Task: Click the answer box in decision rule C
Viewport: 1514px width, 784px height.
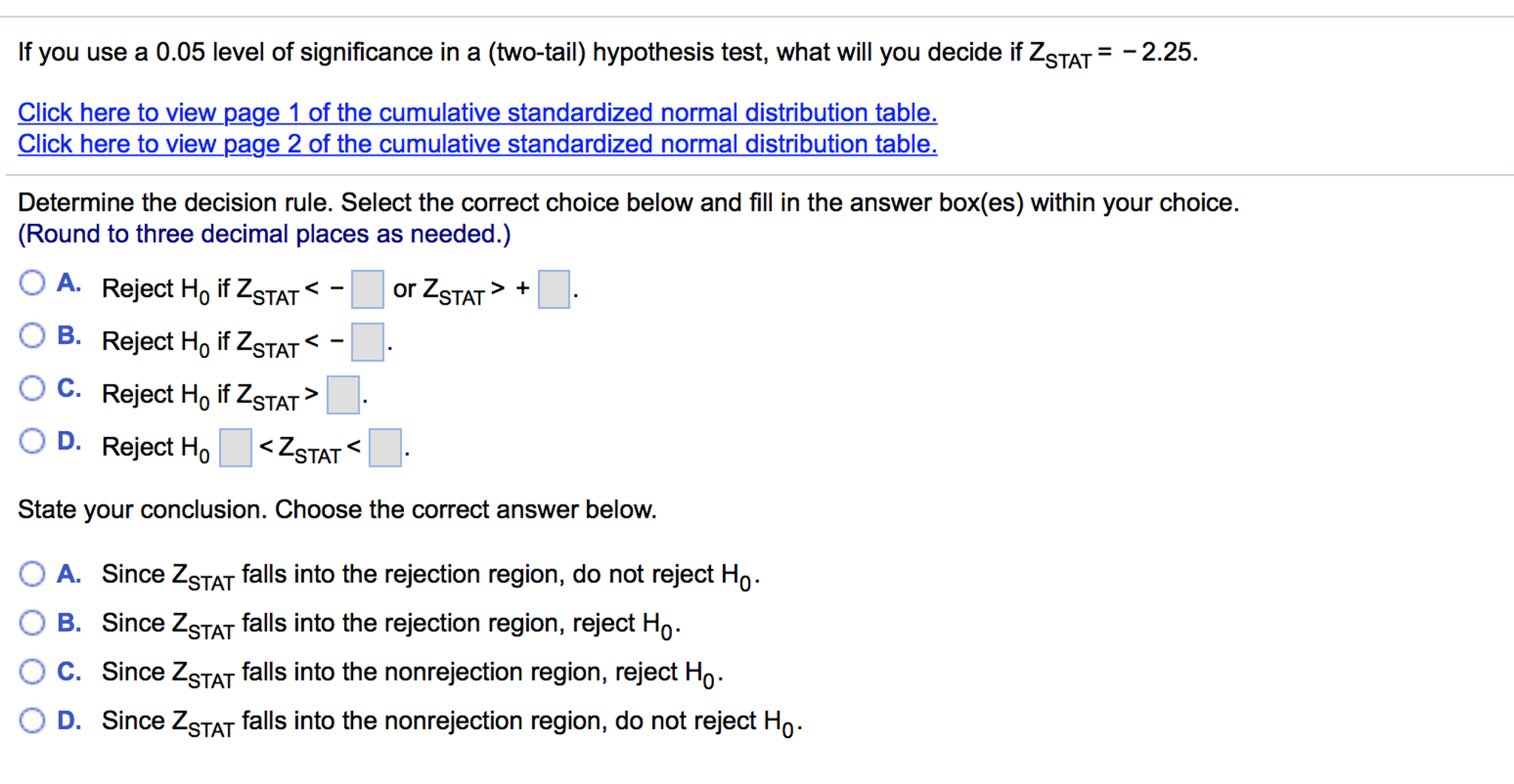Action: [x=343, y=395]
